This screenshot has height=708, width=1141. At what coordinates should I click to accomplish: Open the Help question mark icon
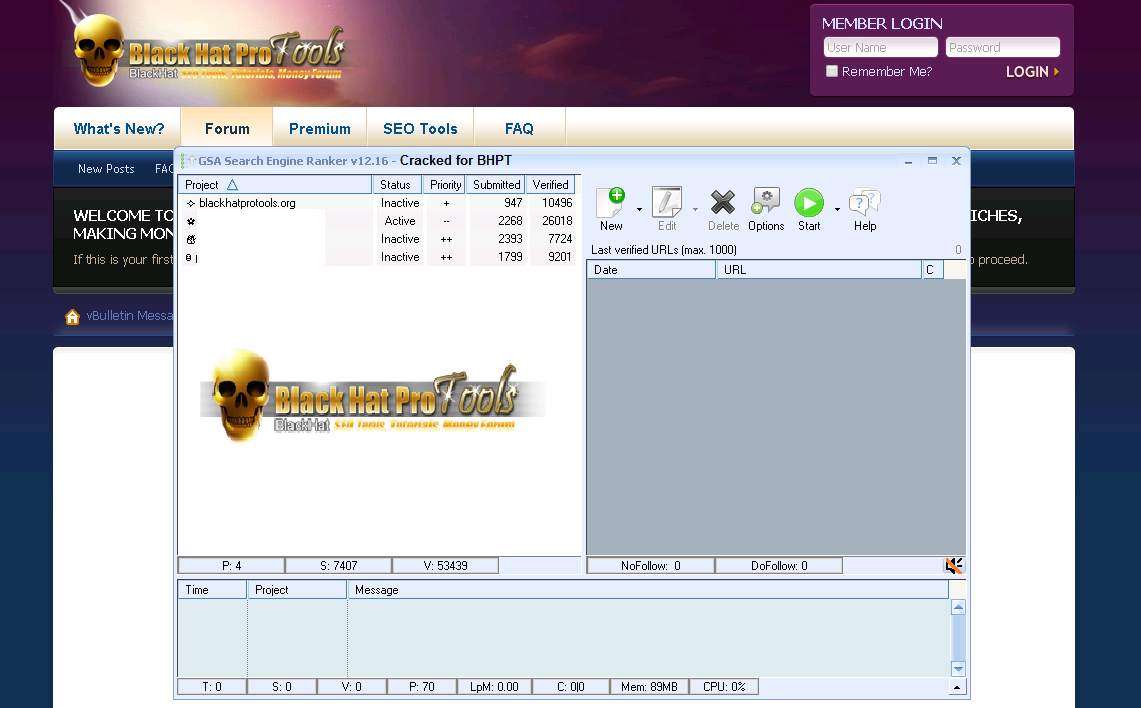point(864,202)
